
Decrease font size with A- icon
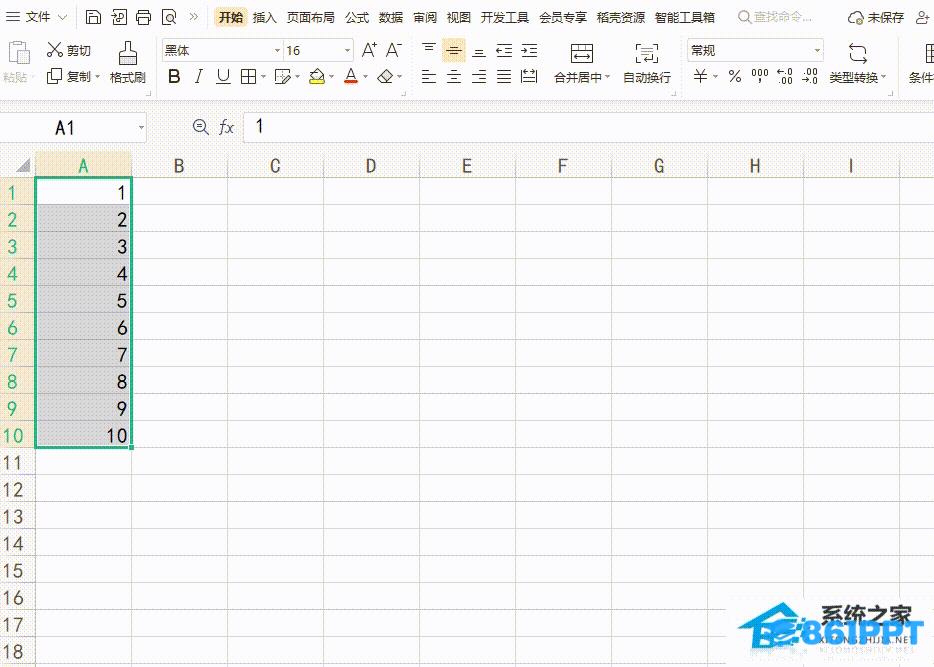coord(394,50)
